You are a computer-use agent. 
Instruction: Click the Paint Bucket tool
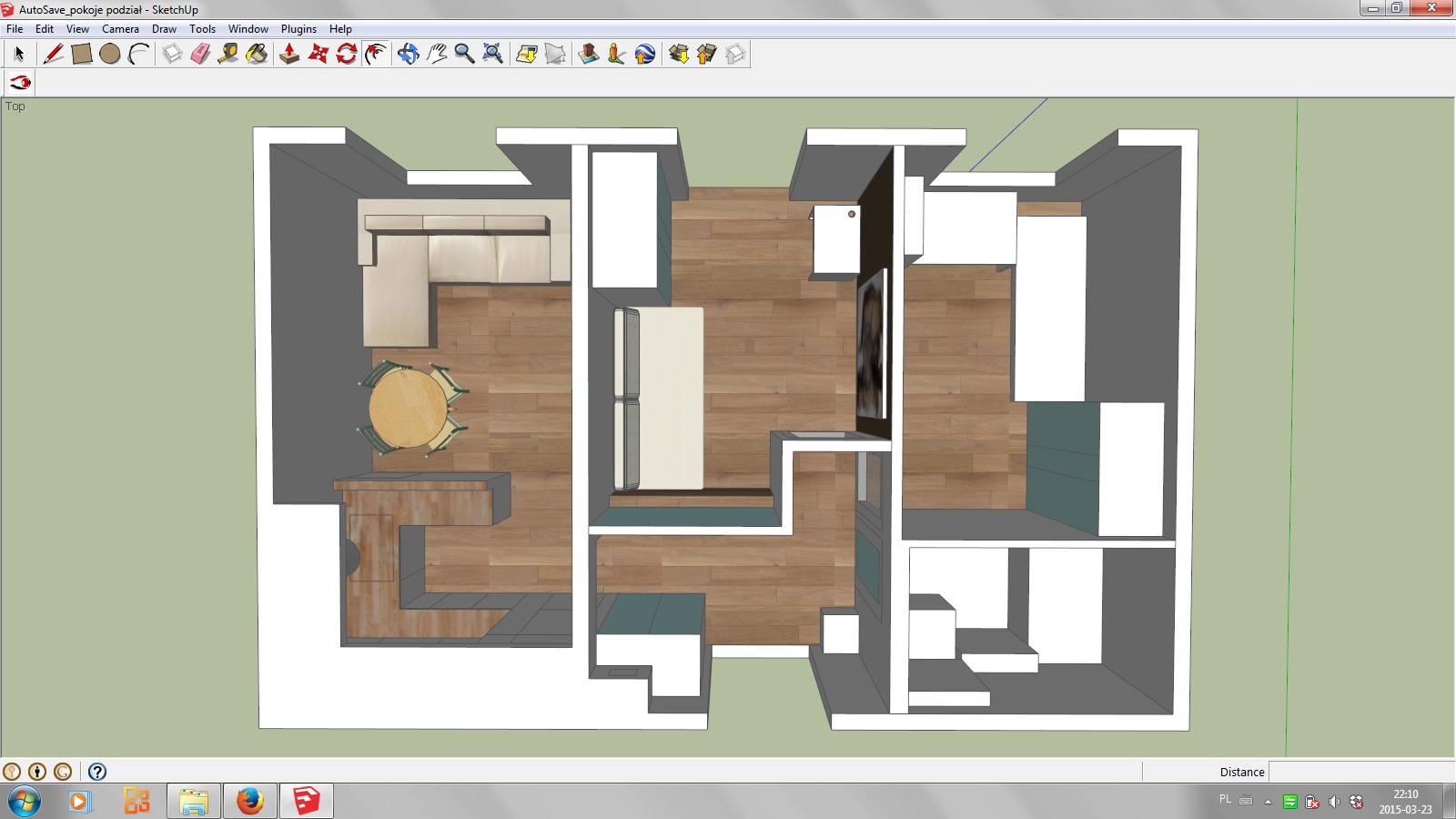click(x=258, y=55)
